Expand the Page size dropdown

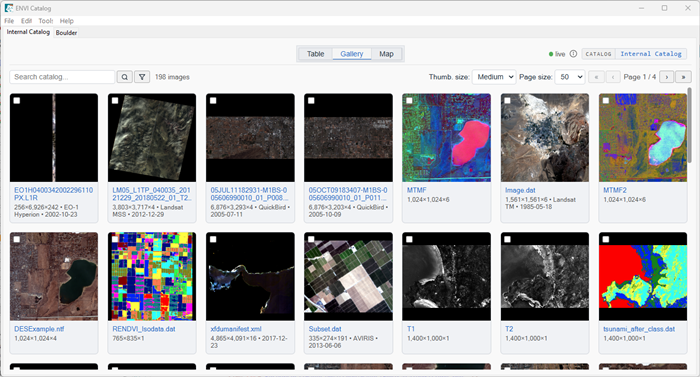[570, 77]
